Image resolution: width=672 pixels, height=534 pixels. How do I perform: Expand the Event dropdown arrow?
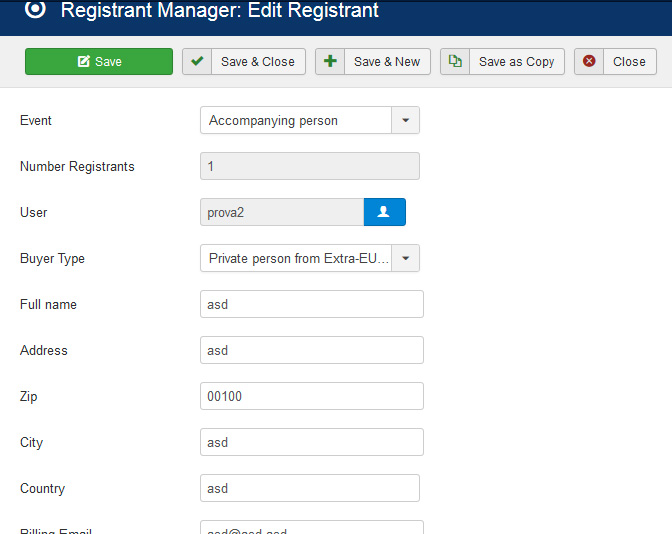[x=405, y=120]
